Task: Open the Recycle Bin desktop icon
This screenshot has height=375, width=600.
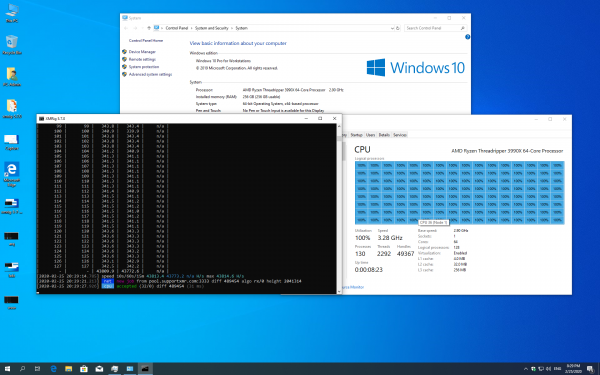Action: pyautogui.click(x=12, y=45)
